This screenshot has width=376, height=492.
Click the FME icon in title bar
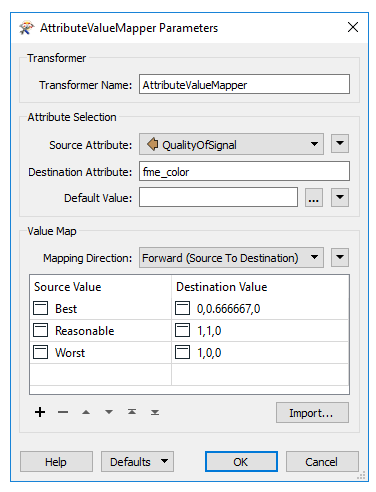(x=26, y=28)
